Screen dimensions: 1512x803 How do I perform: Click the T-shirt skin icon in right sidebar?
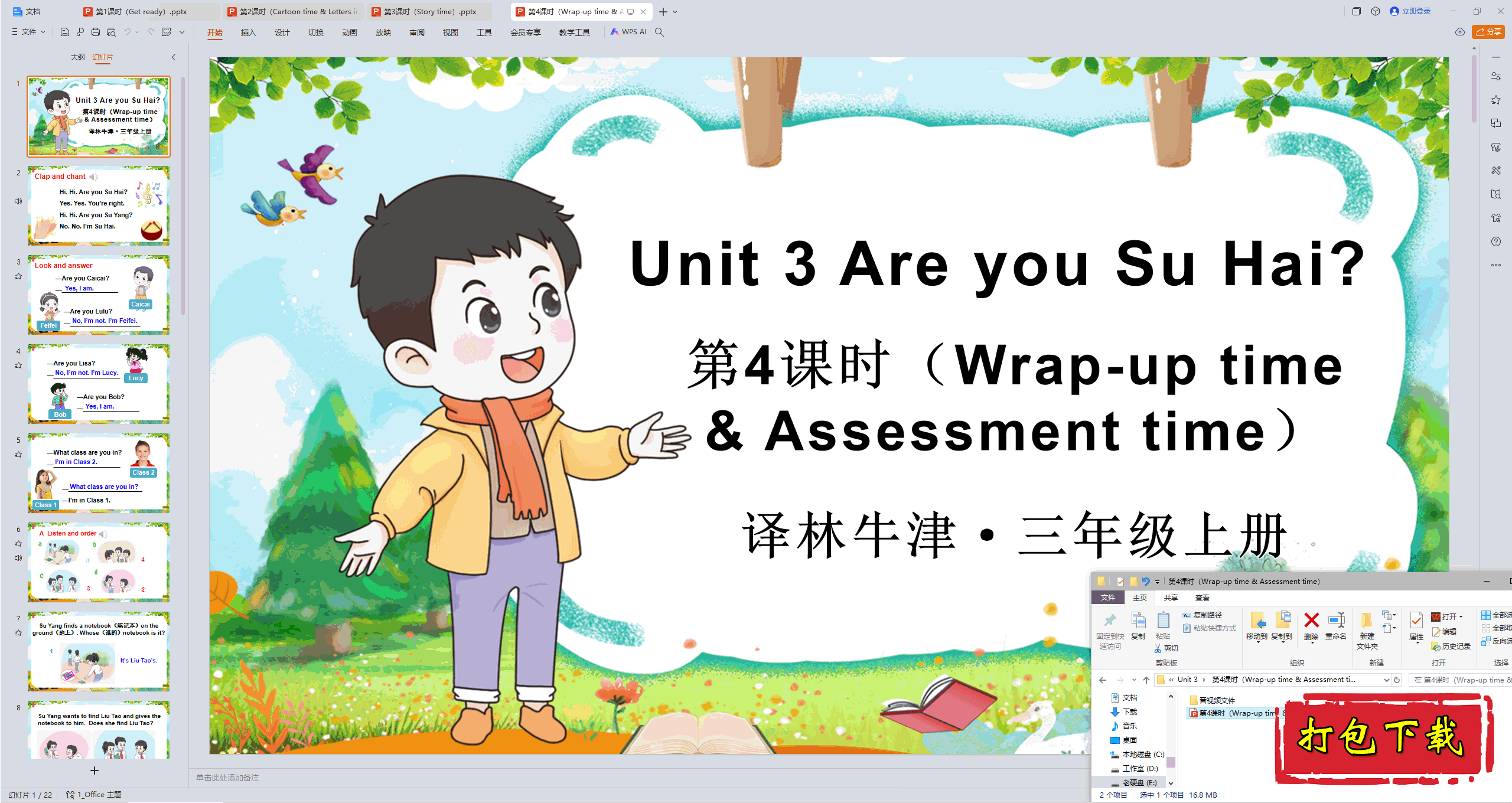(x=1495, y=218)
